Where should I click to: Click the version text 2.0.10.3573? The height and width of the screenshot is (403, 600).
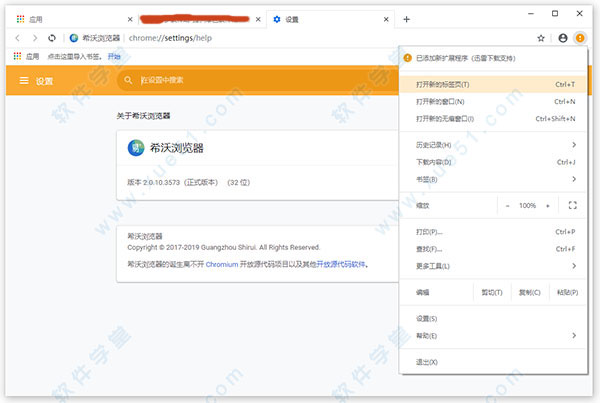coord(161,183)
